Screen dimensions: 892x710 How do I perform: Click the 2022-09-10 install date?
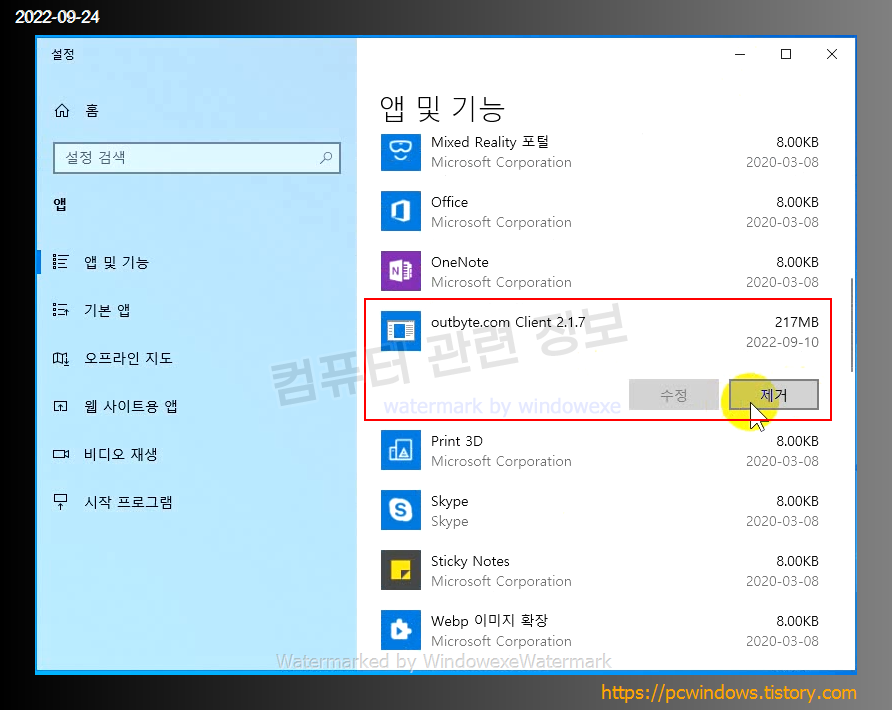coord(782,342)
